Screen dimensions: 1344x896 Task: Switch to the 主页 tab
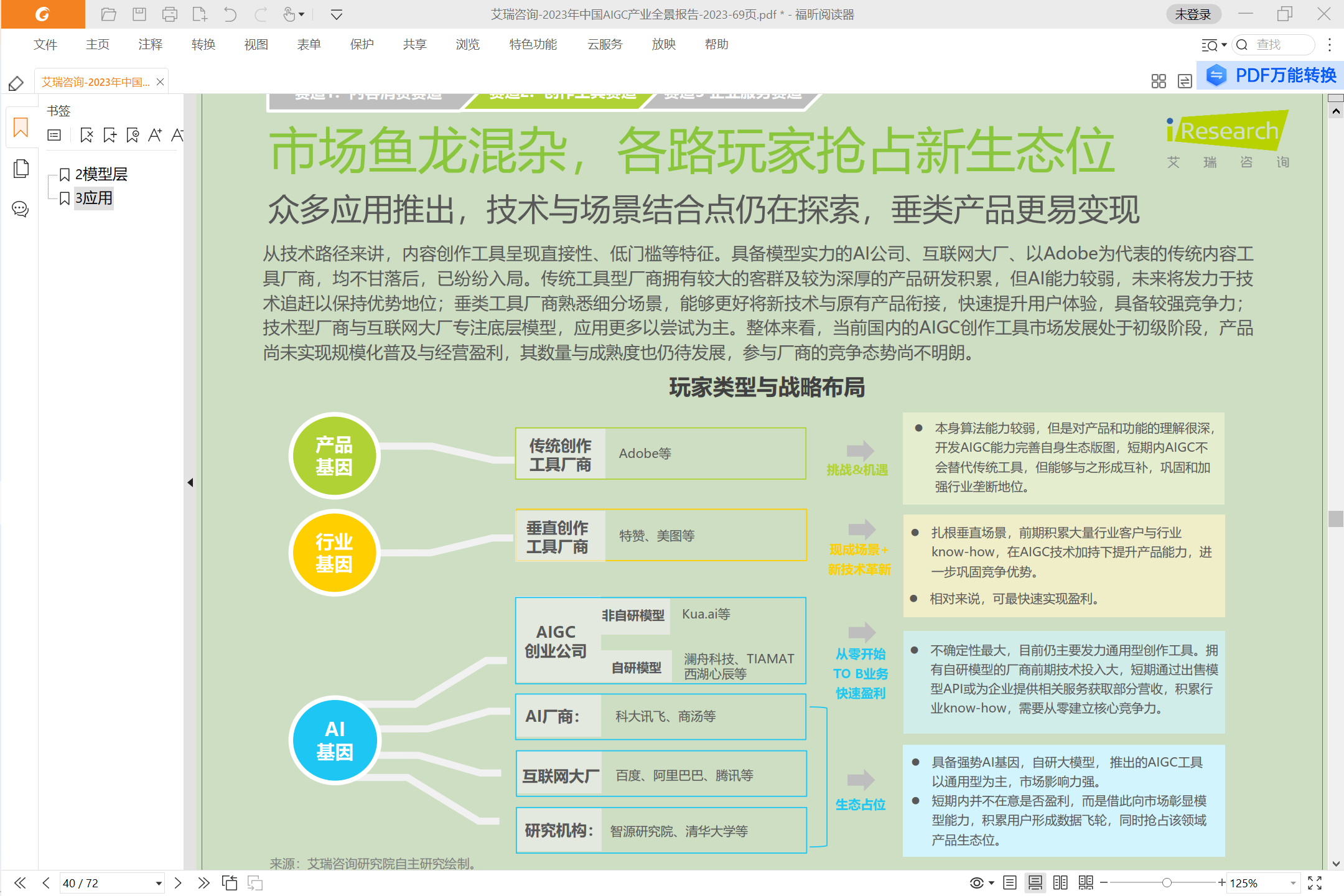[98, 44]
